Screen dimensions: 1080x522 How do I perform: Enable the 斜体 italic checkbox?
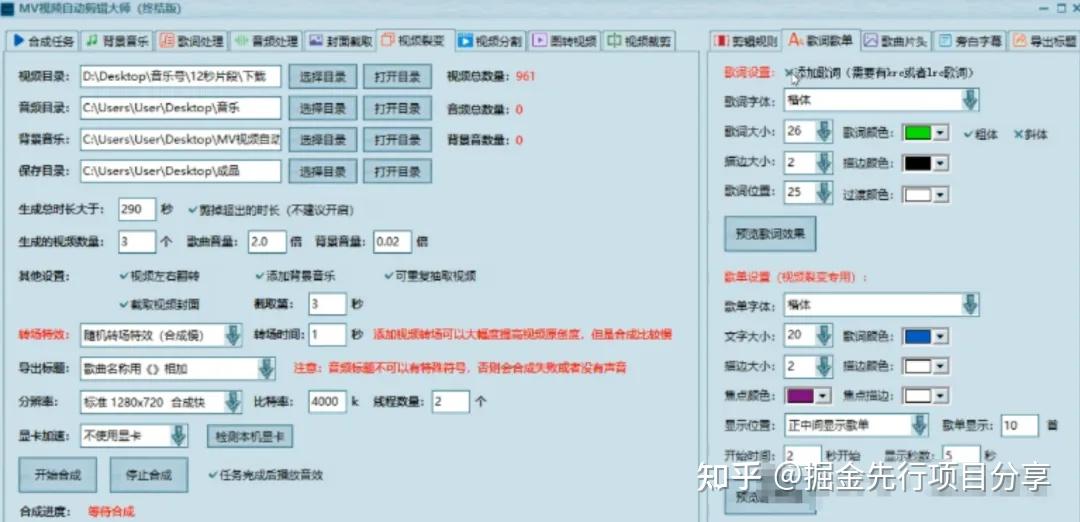click(x=1030, y=134)
